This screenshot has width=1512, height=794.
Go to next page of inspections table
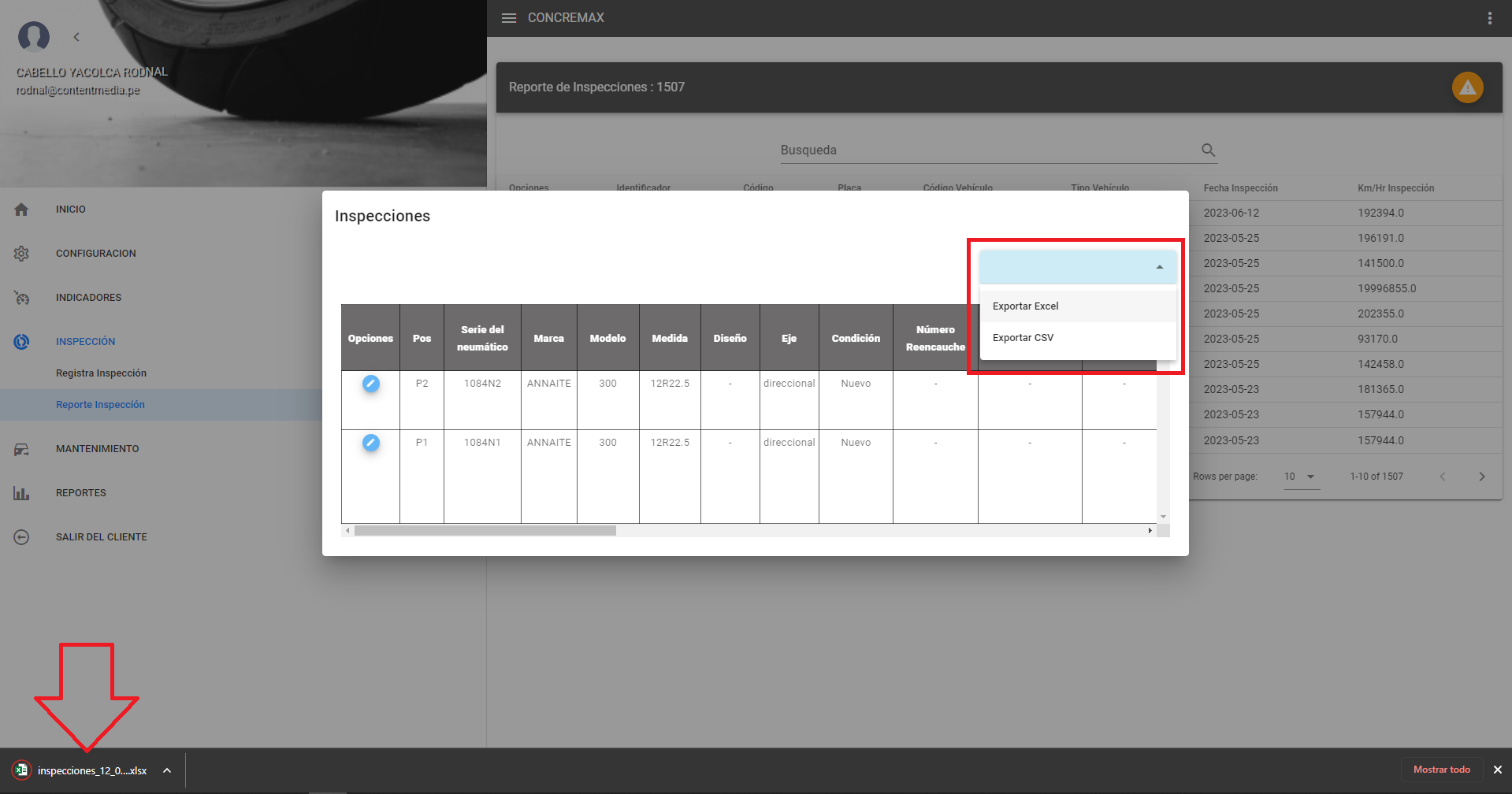(1481, 477)
